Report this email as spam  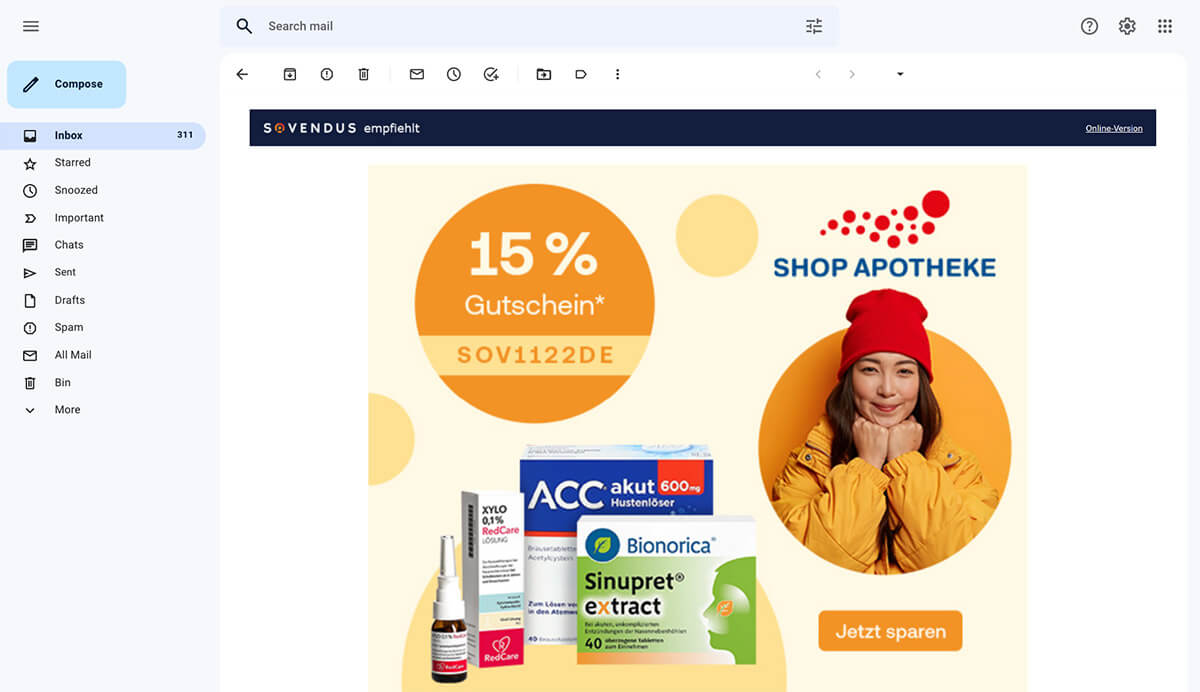[327, 74]
